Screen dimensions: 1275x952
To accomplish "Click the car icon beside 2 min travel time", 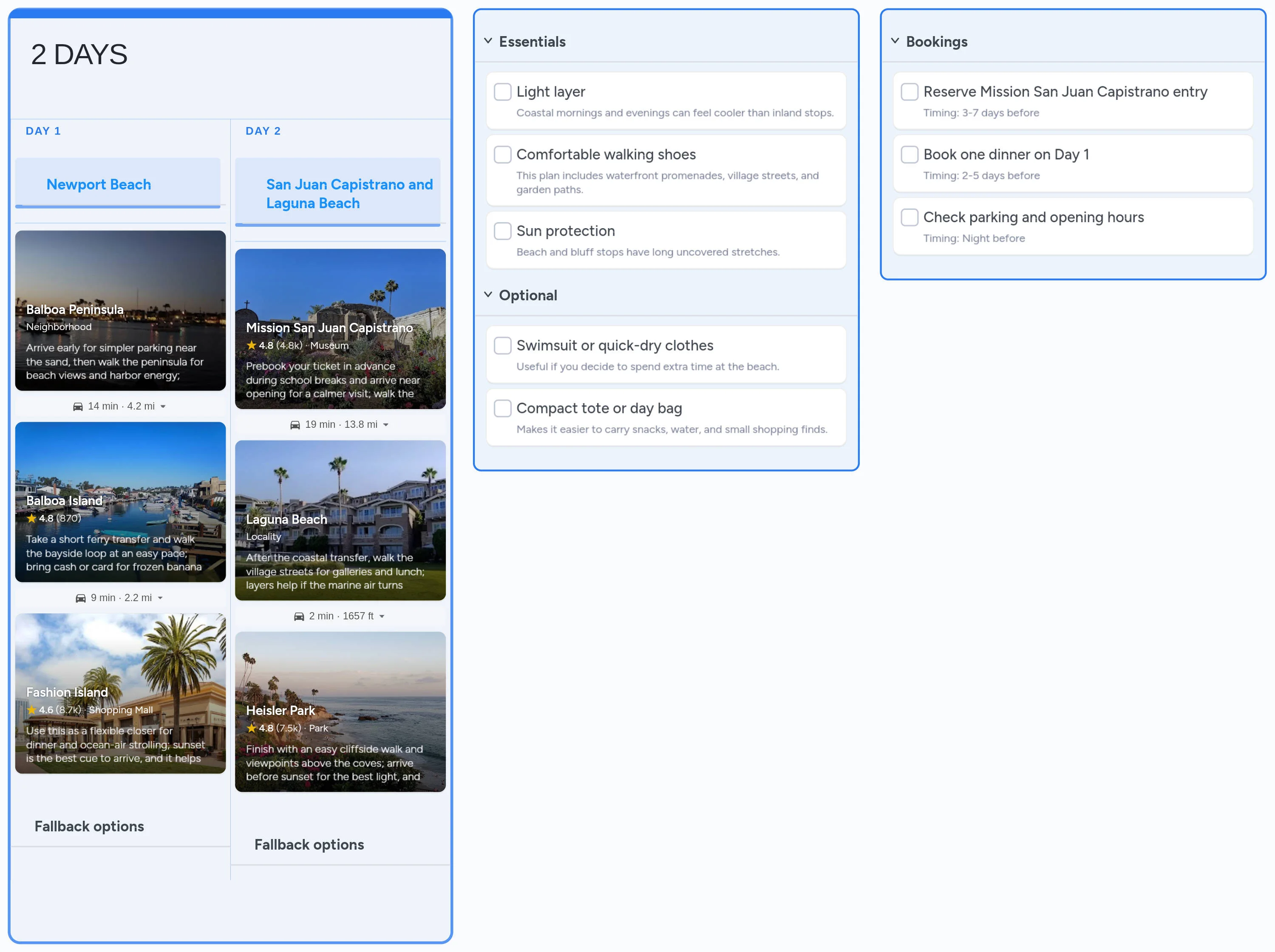I will coord(299,616).
